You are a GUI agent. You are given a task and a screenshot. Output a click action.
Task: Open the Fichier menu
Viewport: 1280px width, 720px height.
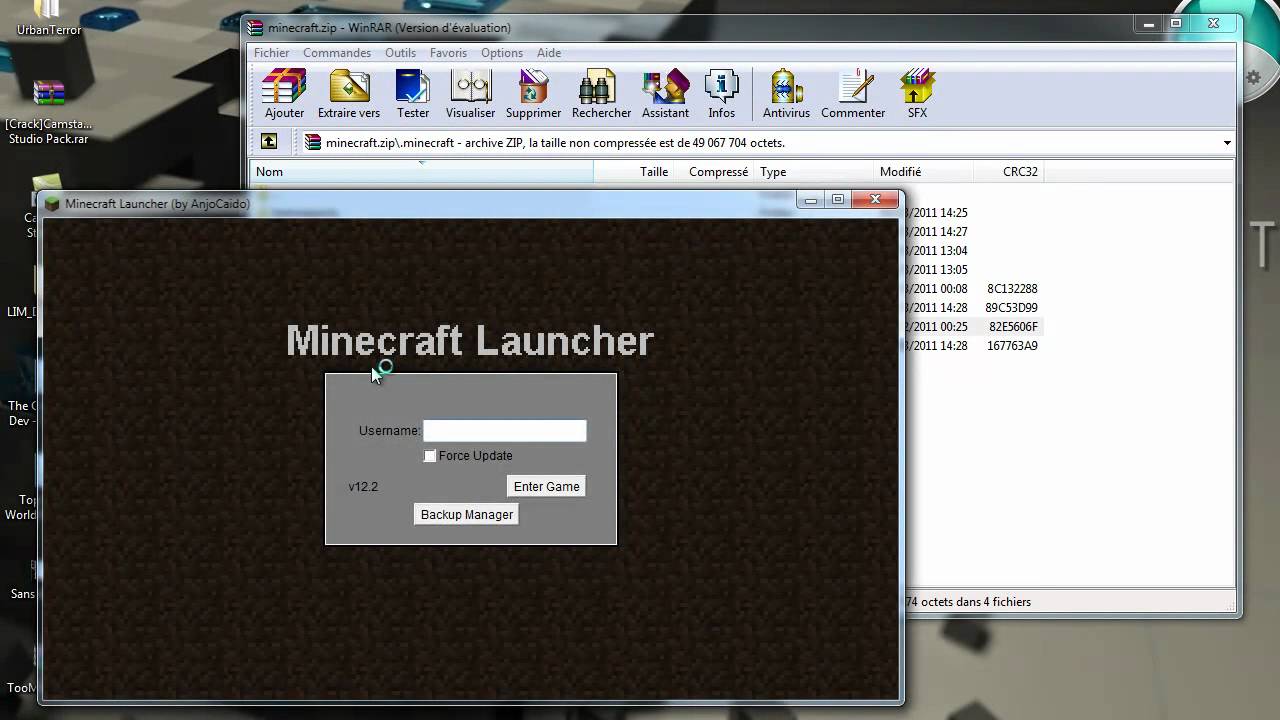coord(271,53)
